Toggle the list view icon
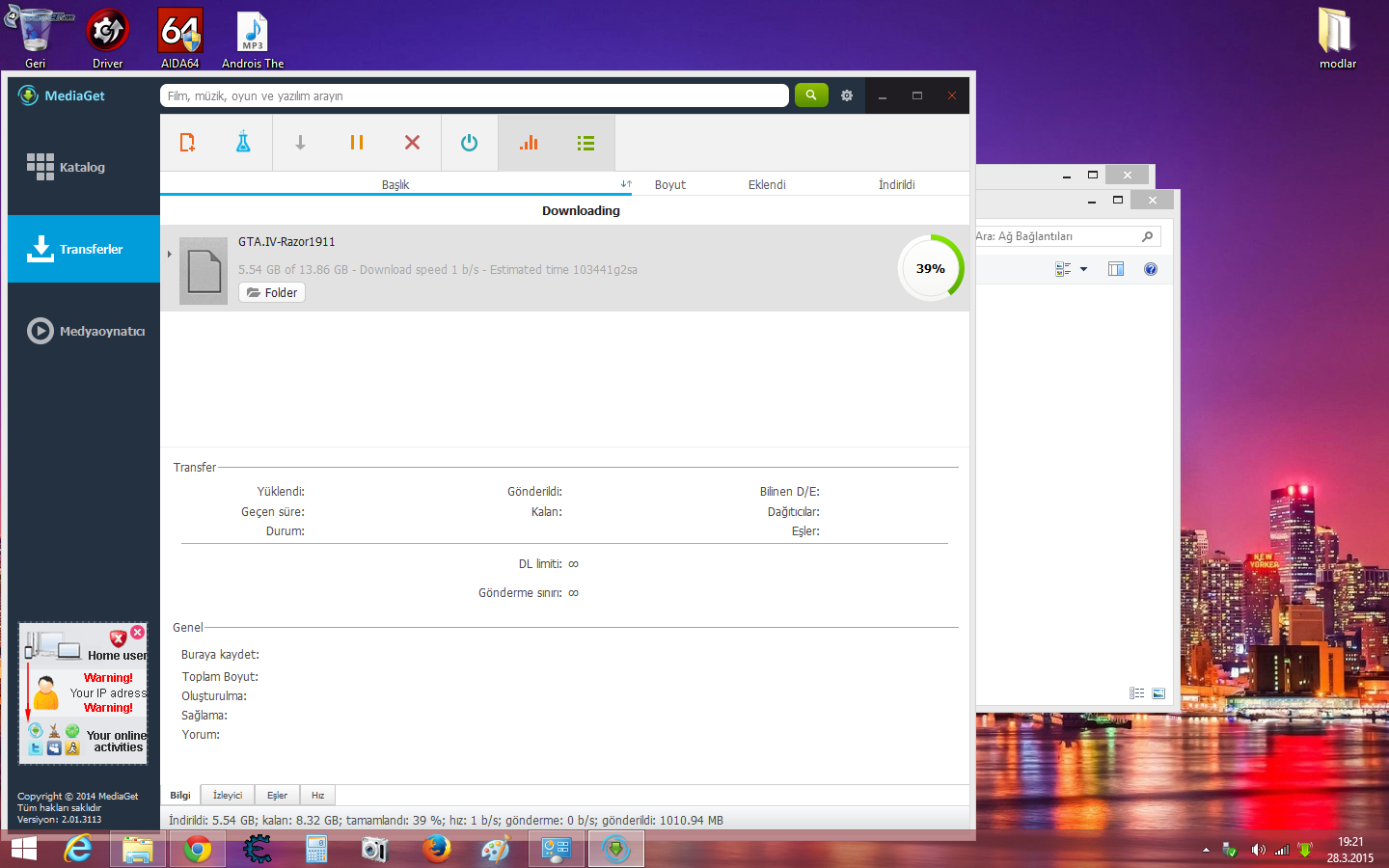Screen dimensions: 1389x868 coord(586,143)
